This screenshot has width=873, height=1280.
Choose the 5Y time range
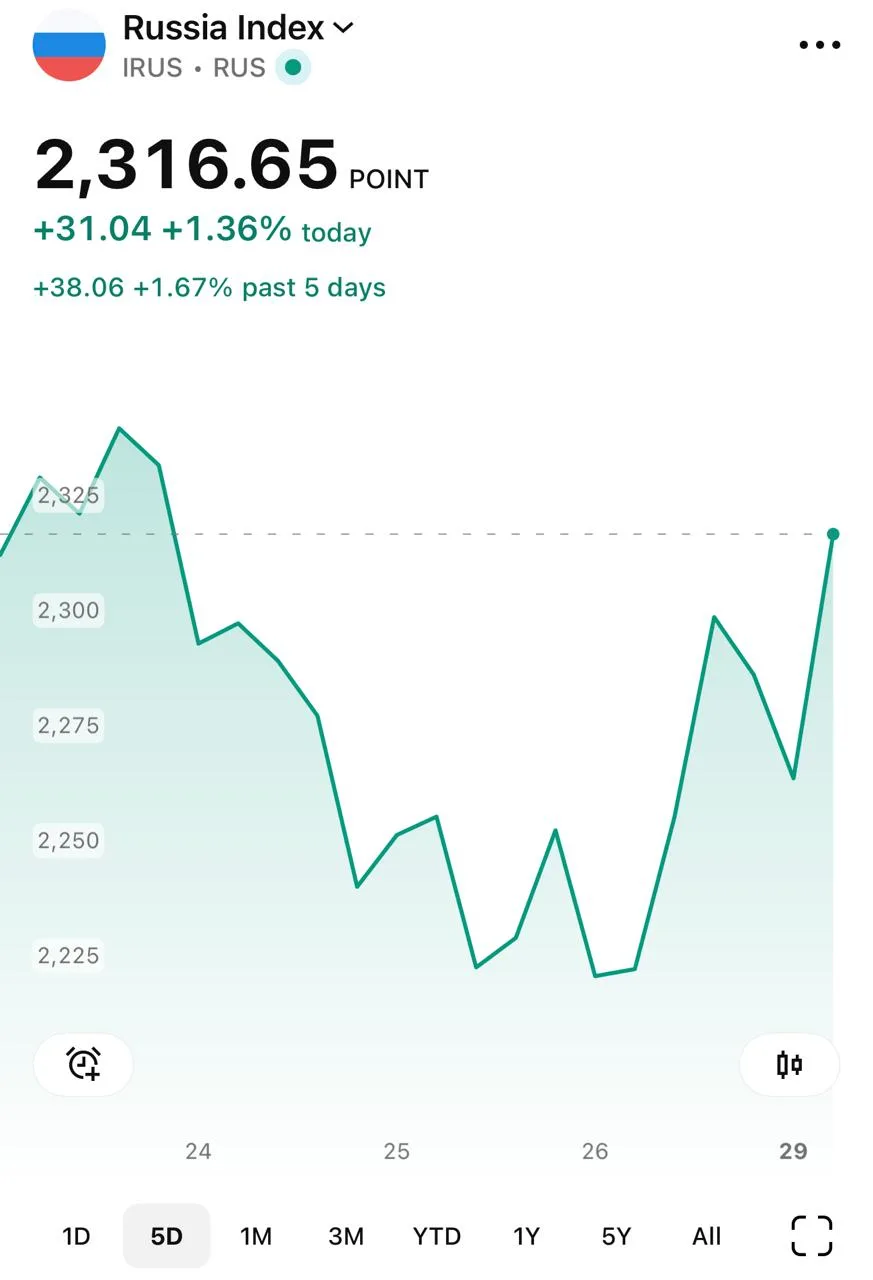pos(616,1237)
